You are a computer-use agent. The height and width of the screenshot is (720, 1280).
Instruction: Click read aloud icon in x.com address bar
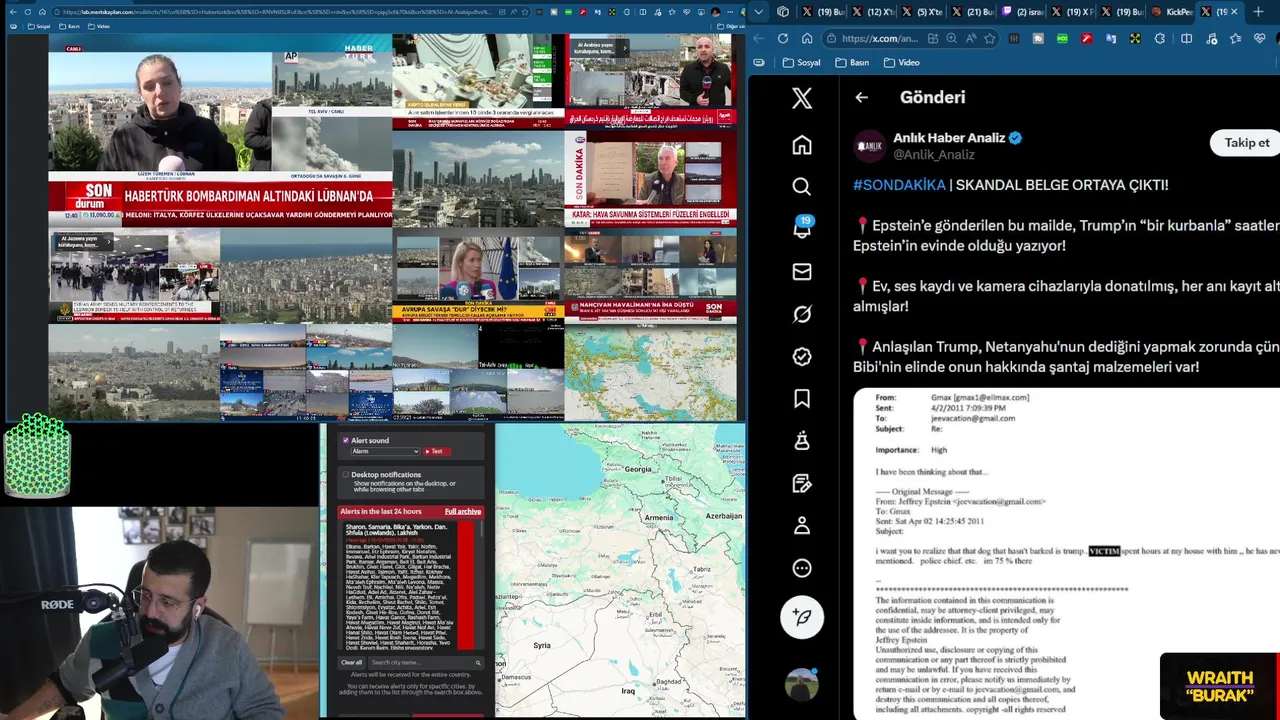970,39
